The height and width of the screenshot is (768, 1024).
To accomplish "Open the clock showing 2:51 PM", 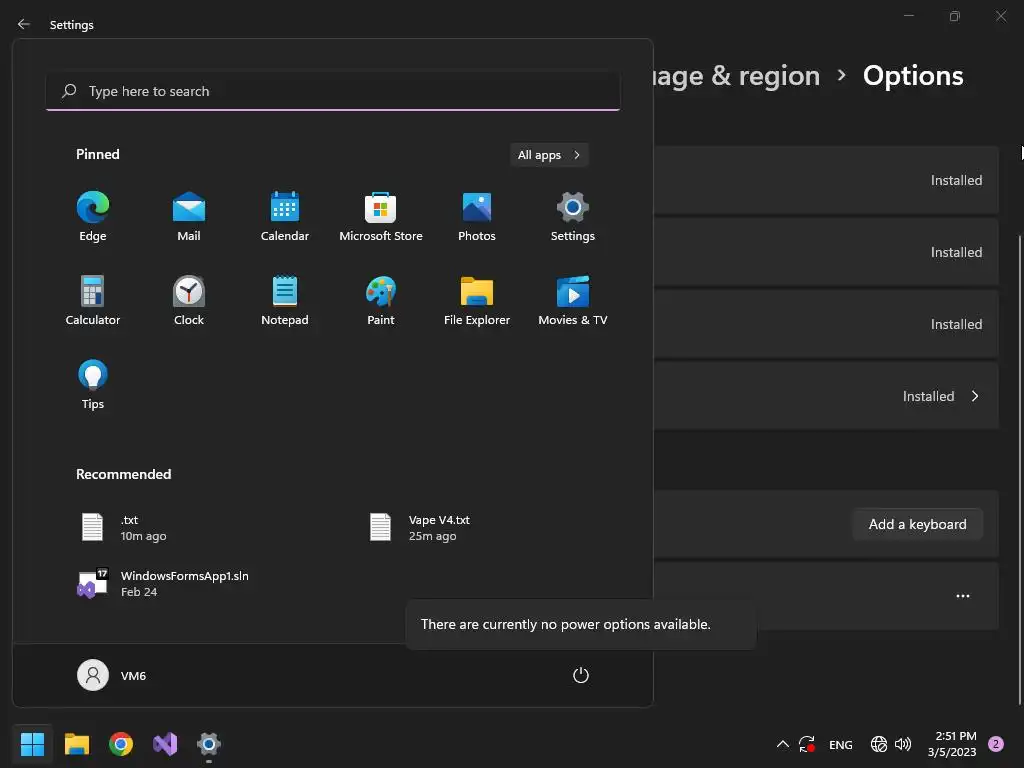I will [x=952, y=744].
